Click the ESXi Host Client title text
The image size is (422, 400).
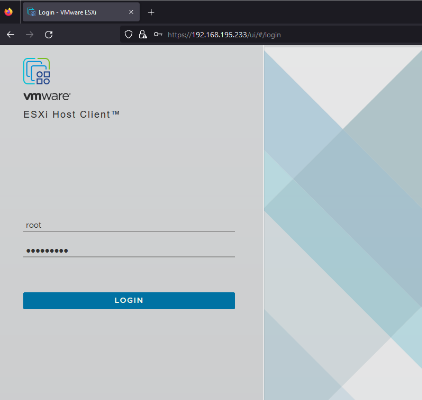click(x=71, y=115)
